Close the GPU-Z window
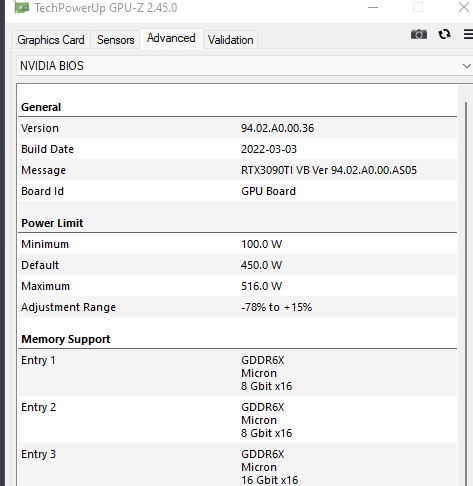This screenshot has width=473, height=486. [464, 7]
